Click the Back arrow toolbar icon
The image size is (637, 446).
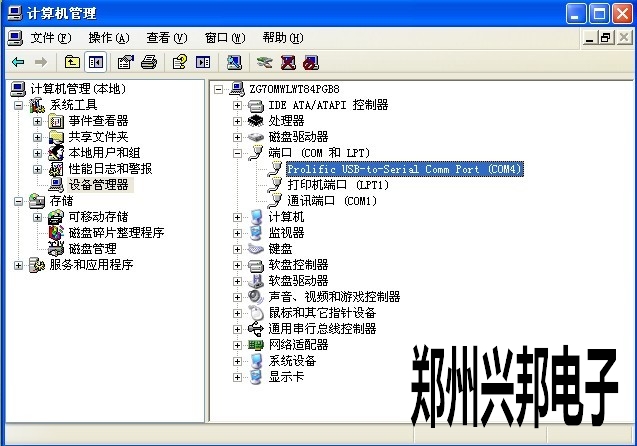pyautogui.click(x=18, y=62)
